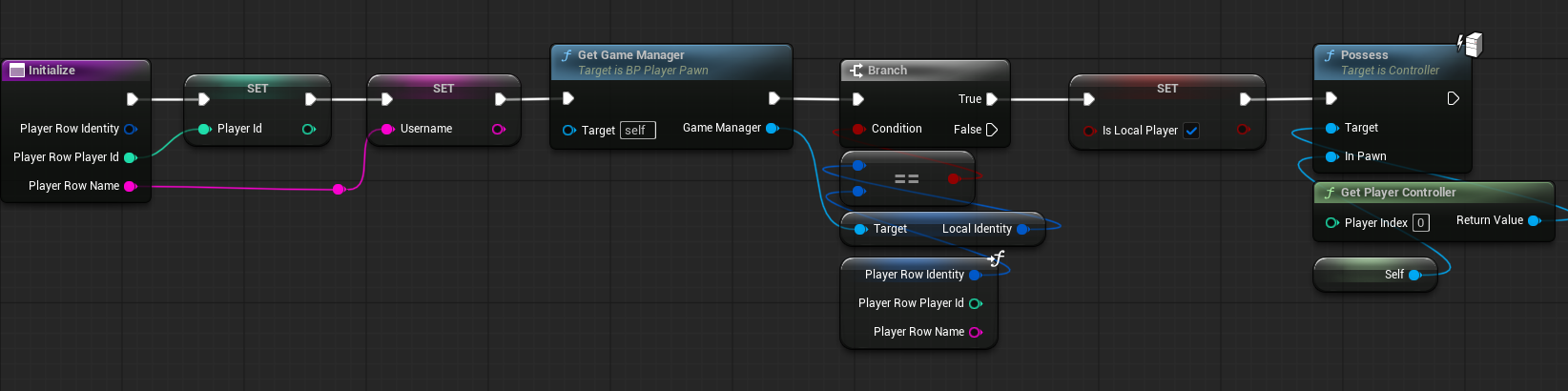
Task: Toggle the Is Local Player checkbox
Action: pyautogui.click(x=1191, y=131)
